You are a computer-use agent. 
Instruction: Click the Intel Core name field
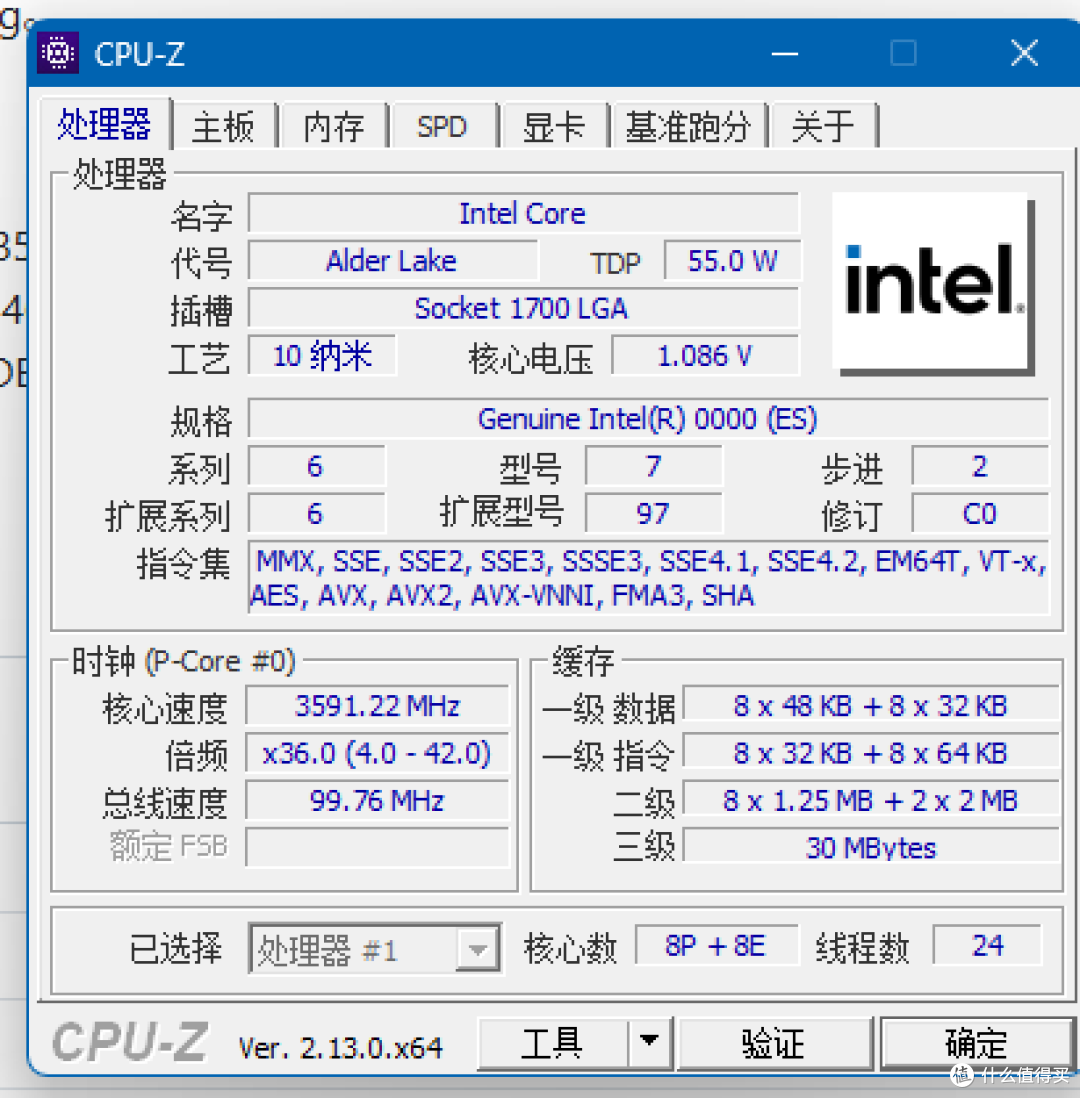pyautogui.click(x=523, y=213)
